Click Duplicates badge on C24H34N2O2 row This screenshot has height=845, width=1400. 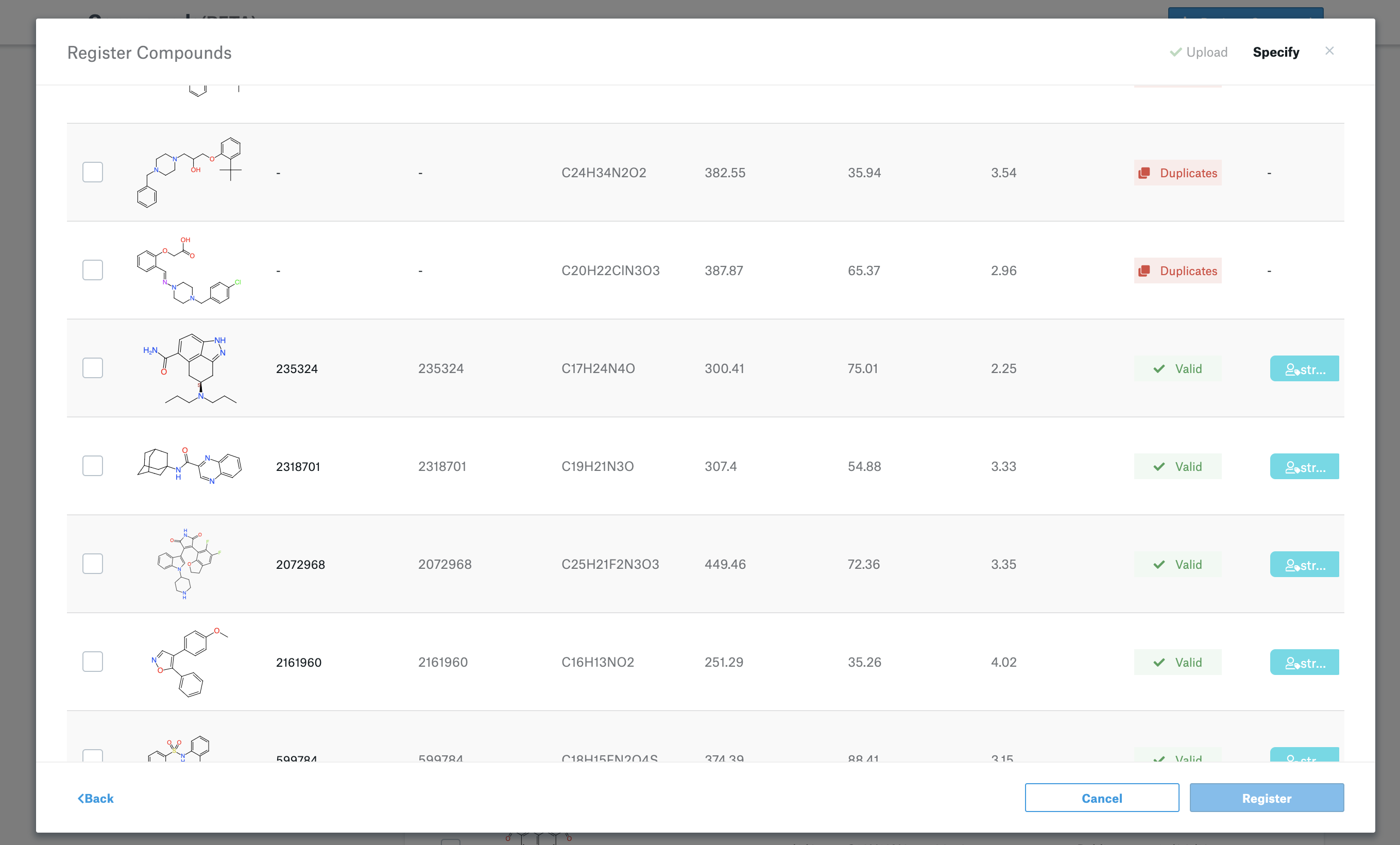pyautogui.click(x=1177, y=173)
